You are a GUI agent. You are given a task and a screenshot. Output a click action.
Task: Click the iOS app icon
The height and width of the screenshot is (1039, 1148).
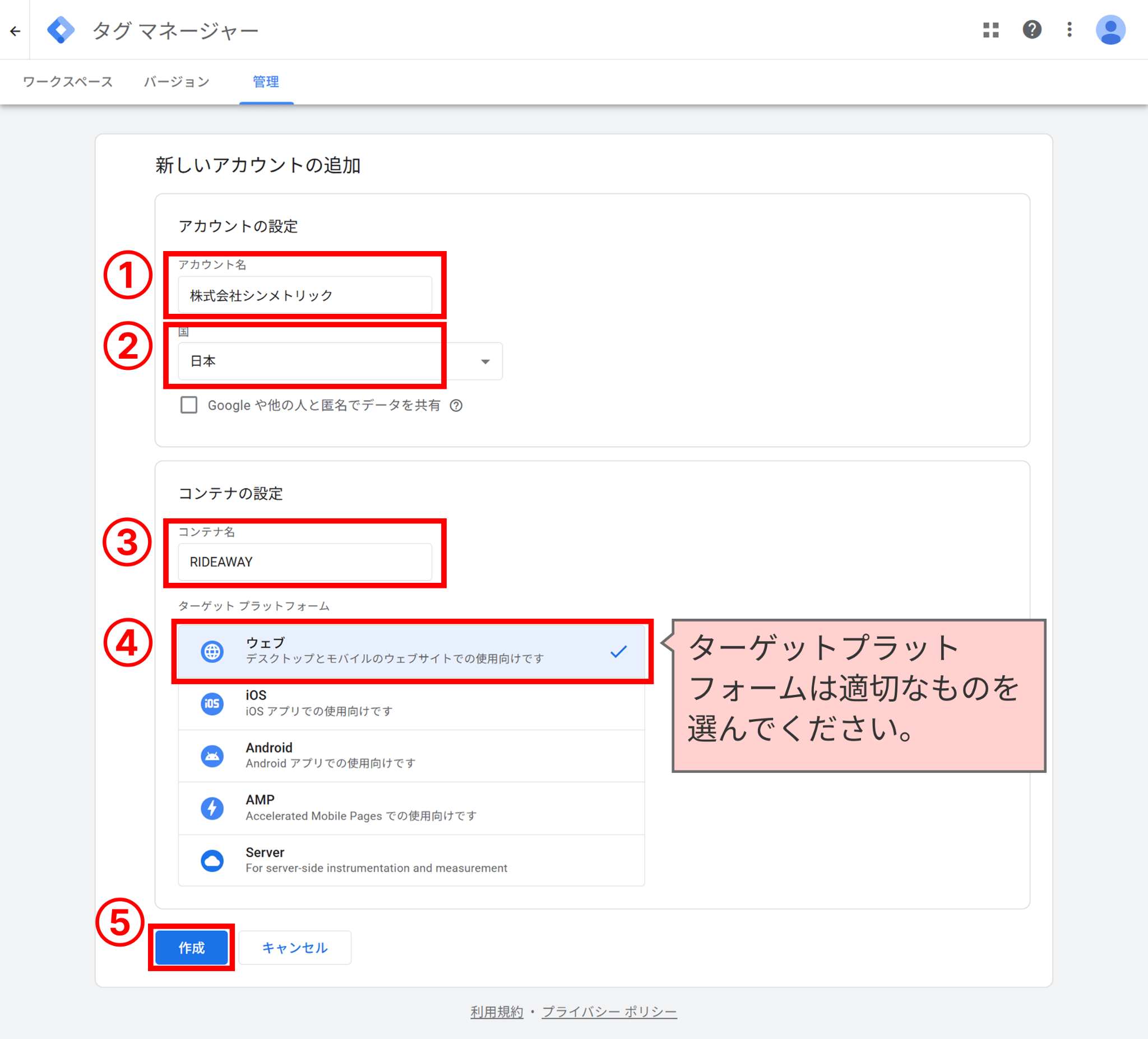(x=211, y=703)
